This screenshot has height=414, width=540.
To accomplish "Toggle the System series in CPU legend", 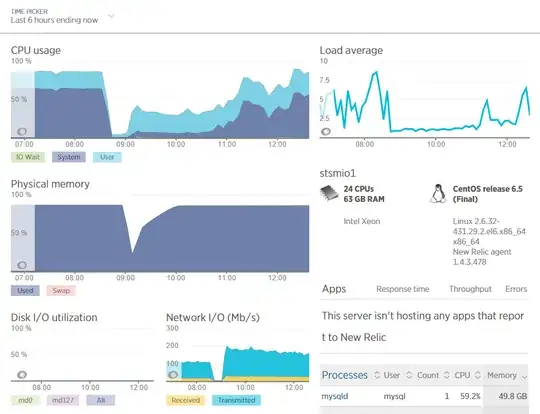I will click(x=69, y=157).
